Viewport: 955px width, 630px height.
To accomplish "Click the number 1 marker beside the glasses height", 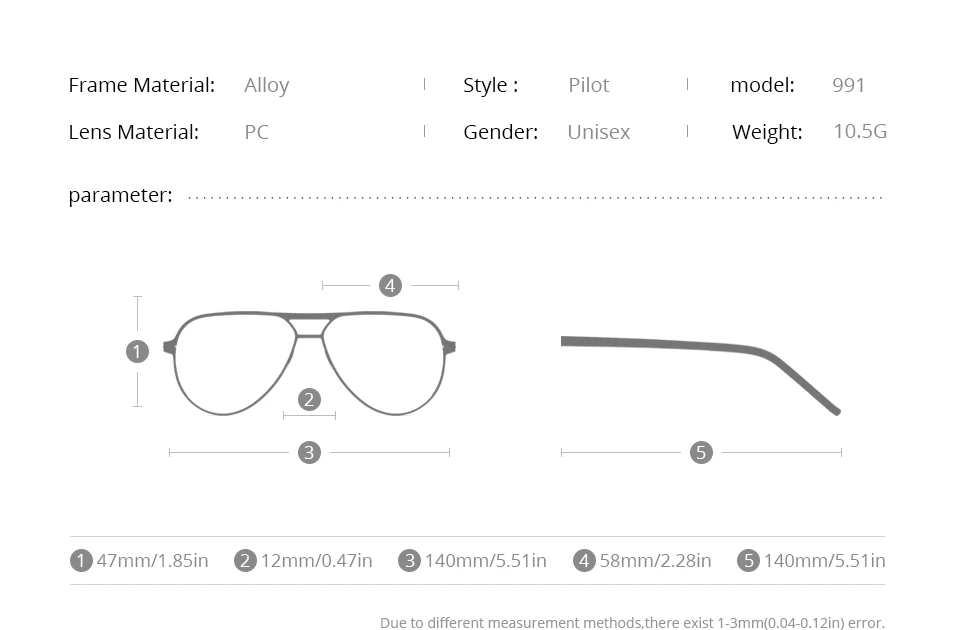I will [137, 352].
